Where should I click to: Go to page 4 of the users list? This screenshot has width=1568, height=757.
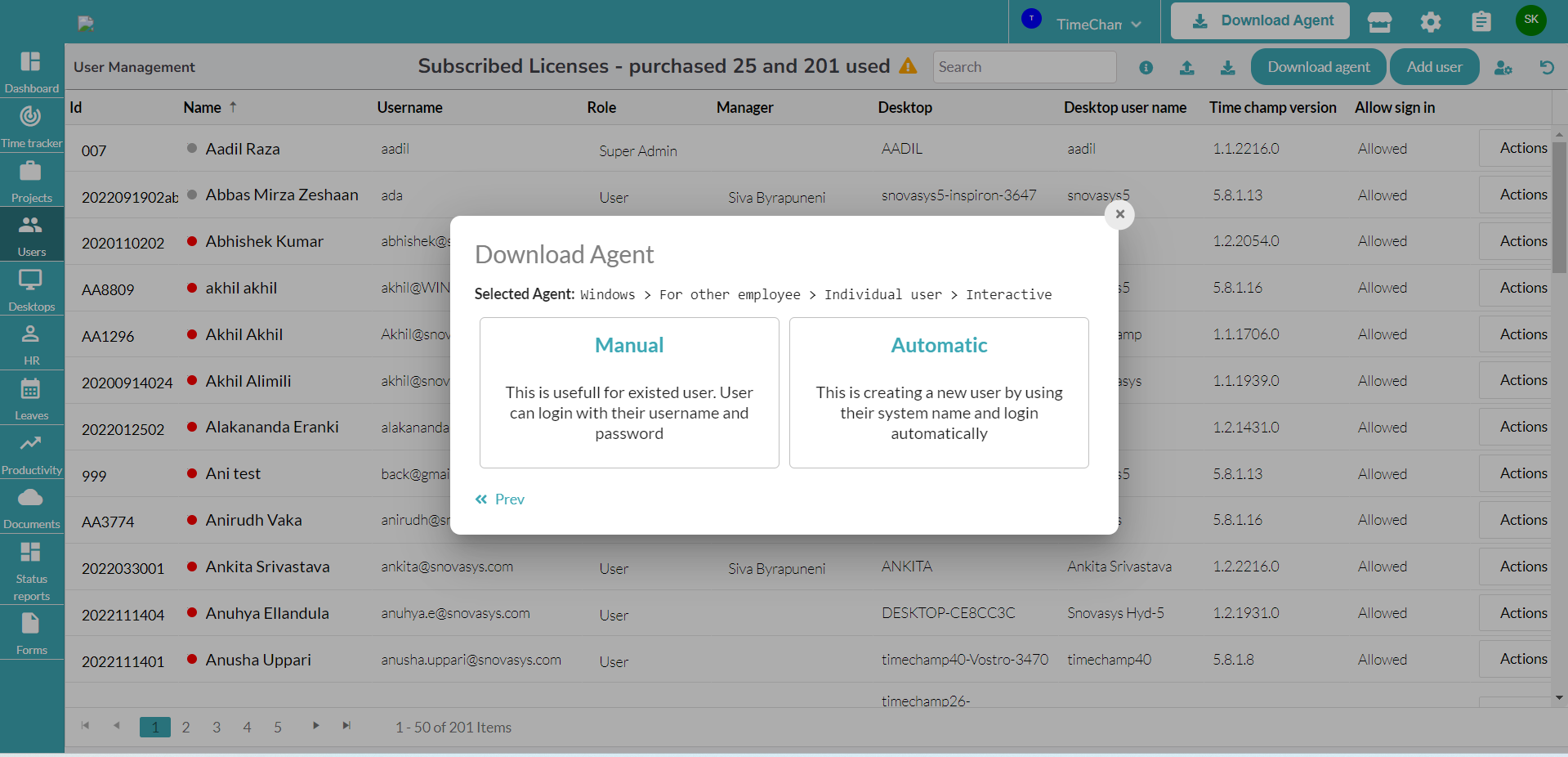click(x=247, y=727)
